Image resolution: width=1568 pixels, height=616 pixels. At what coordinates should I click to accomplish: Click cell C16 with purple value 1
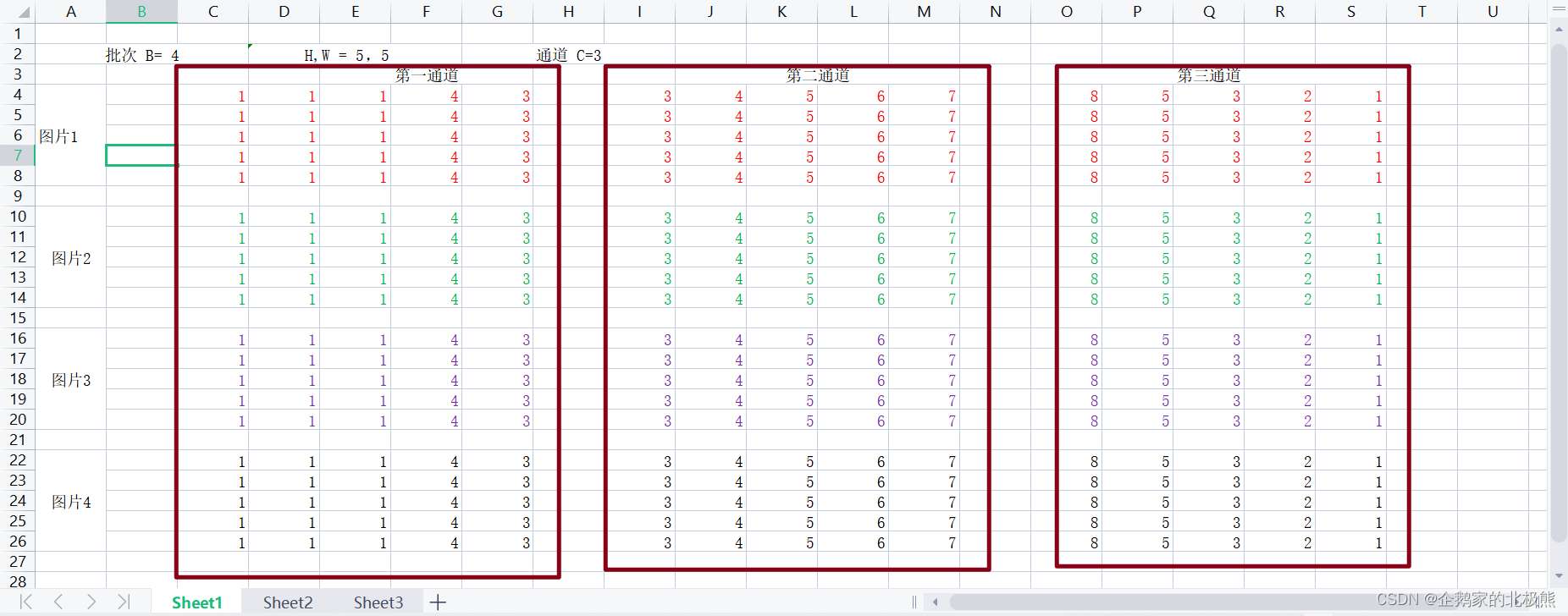(213, 338)
